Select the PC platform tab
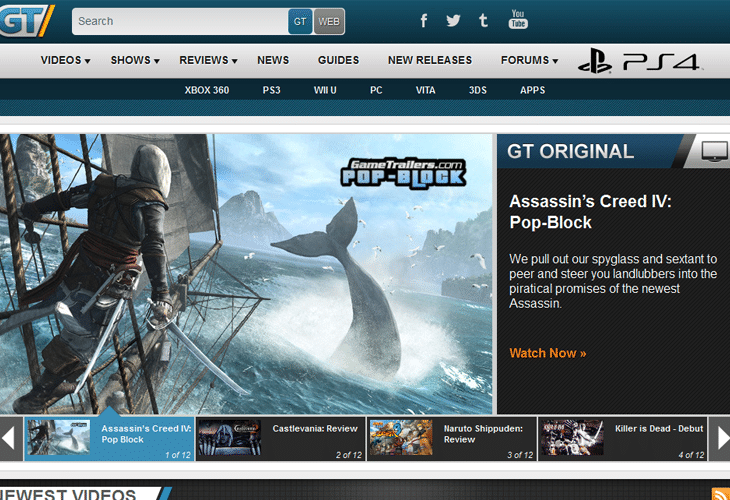This screenshot has height=500, width=730. 376,90
